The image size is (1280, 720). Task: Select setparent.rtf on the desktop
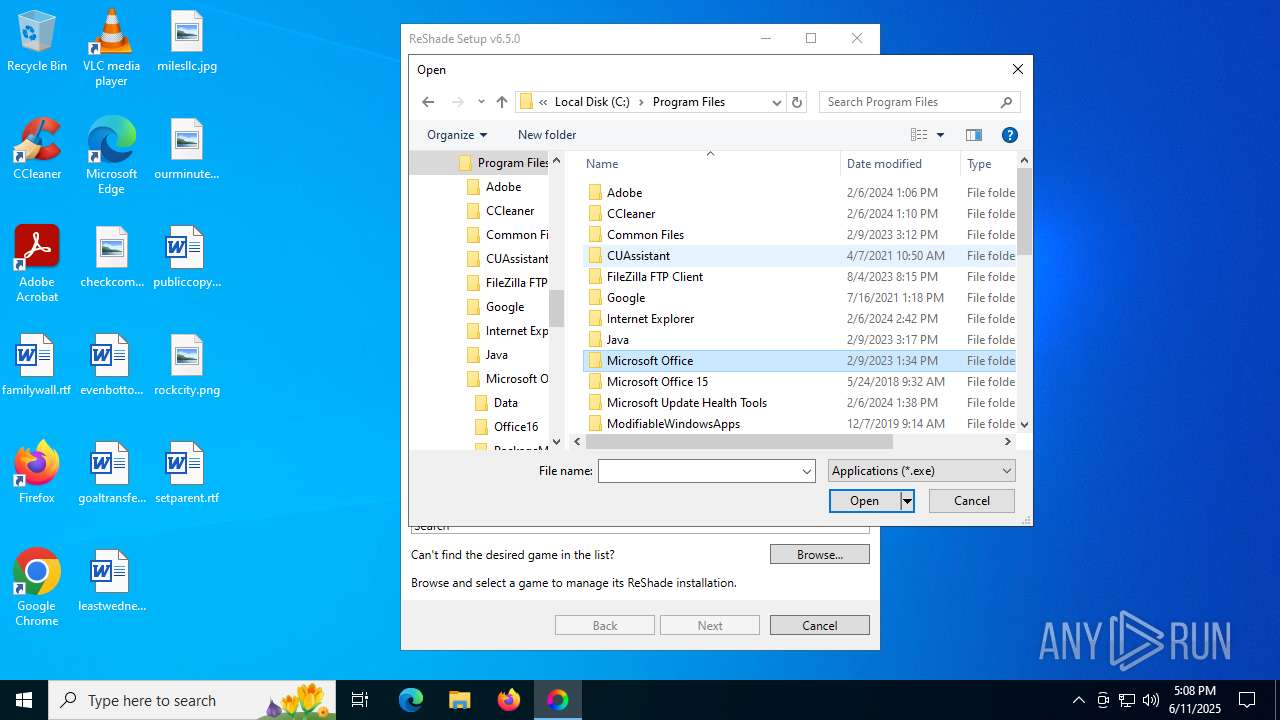(187, 474)
